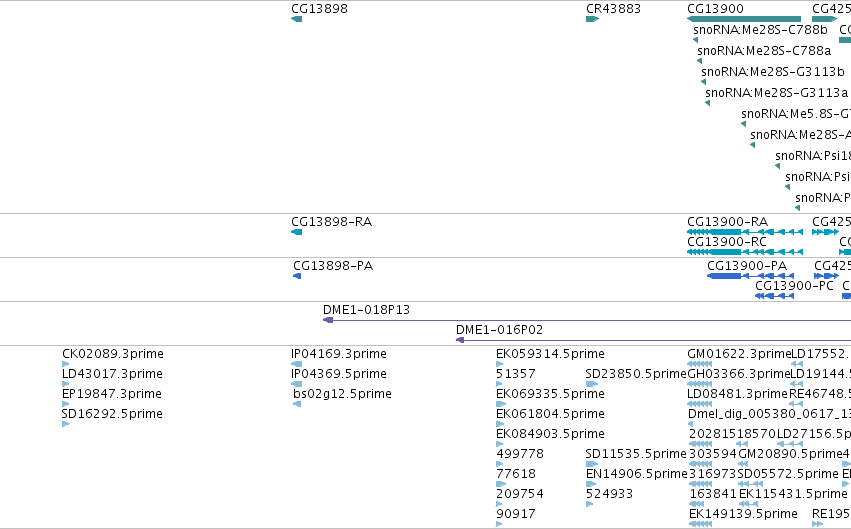
Task: Open the CK02089.3prime EST label
Action: (113, 354)
